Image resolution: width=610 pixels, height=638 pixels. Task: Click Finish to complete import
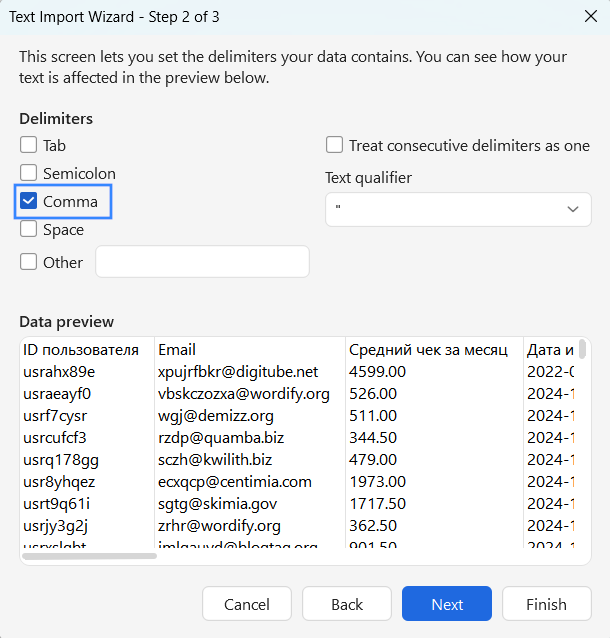coord(546,604)
